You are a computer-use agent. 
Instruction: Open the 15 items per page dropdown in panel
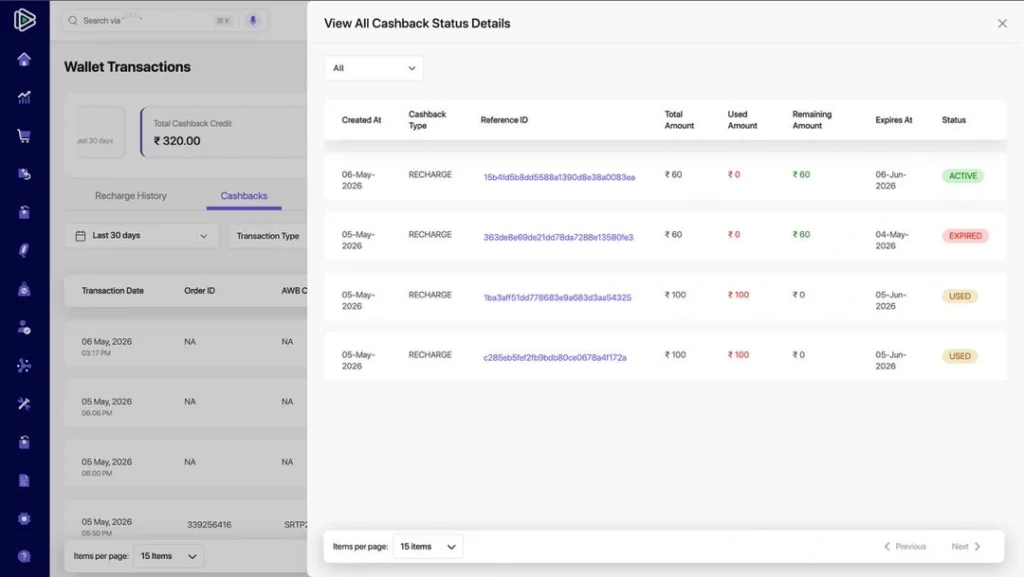pos(428,546)
